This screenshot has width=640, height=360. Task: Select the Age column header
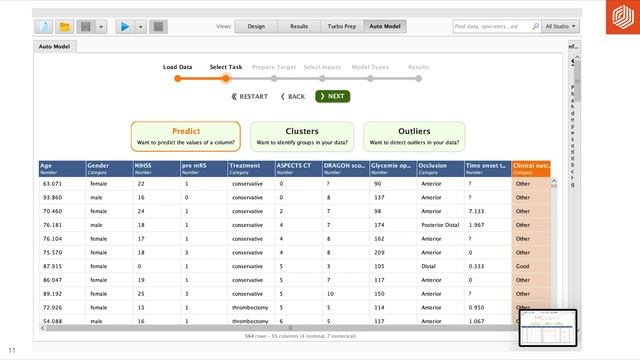pyautogui.click(x=62, y=169)
